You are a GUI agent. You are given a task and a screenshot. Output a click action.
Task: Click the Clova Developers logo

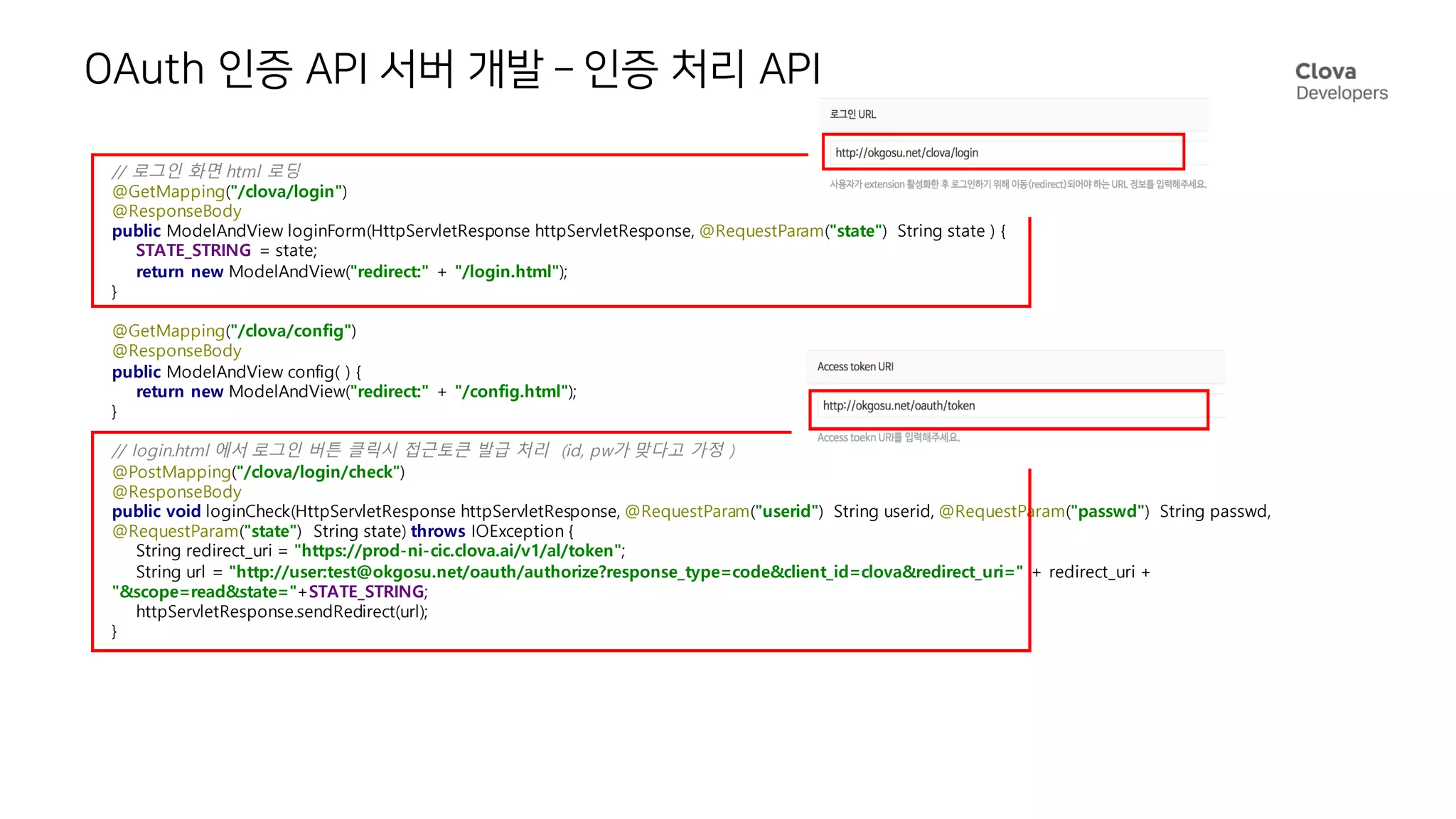pos(1341,81)
